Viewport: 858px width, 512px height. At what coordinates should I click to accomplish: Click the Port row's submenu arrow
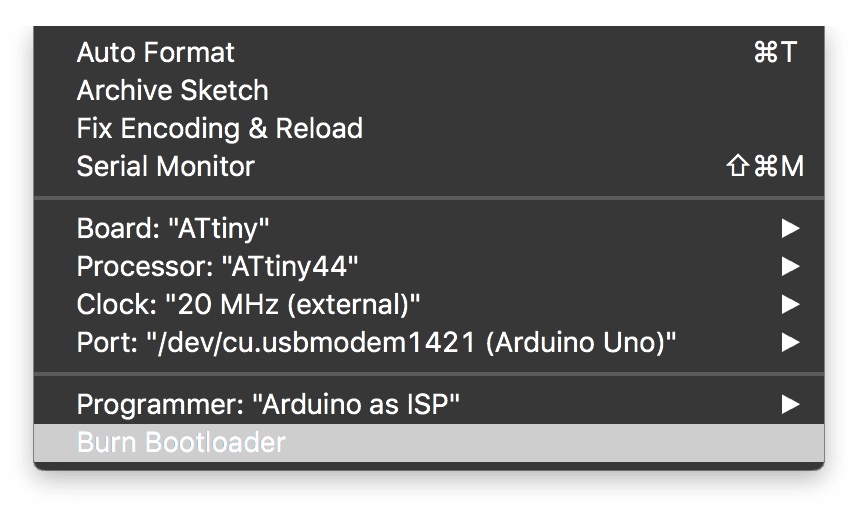coord(790,343)
